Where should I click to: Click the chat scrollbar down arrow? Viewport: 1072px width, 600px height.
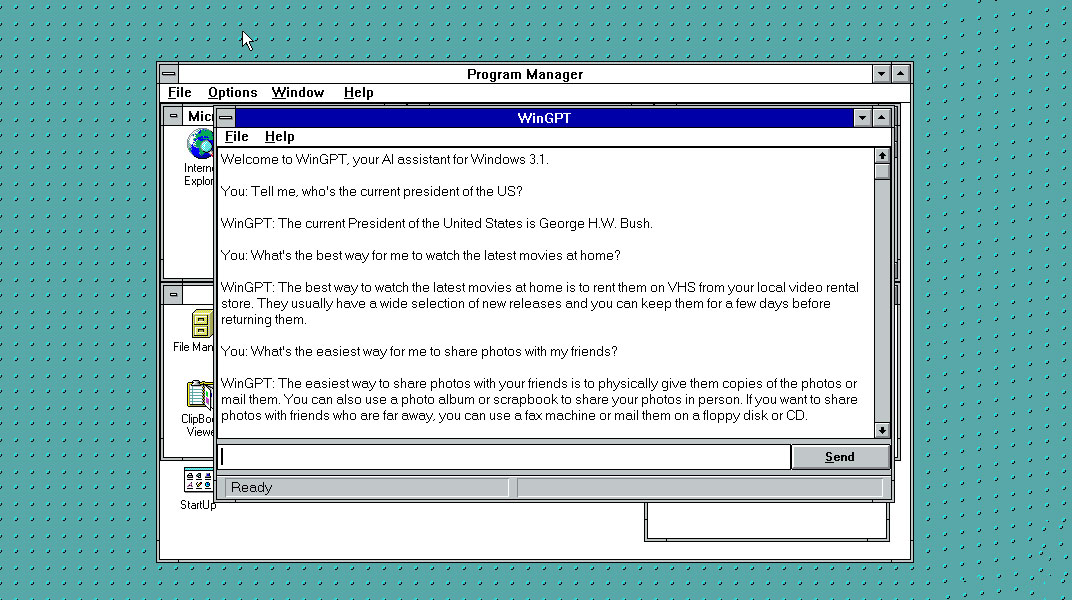[882, 430]
